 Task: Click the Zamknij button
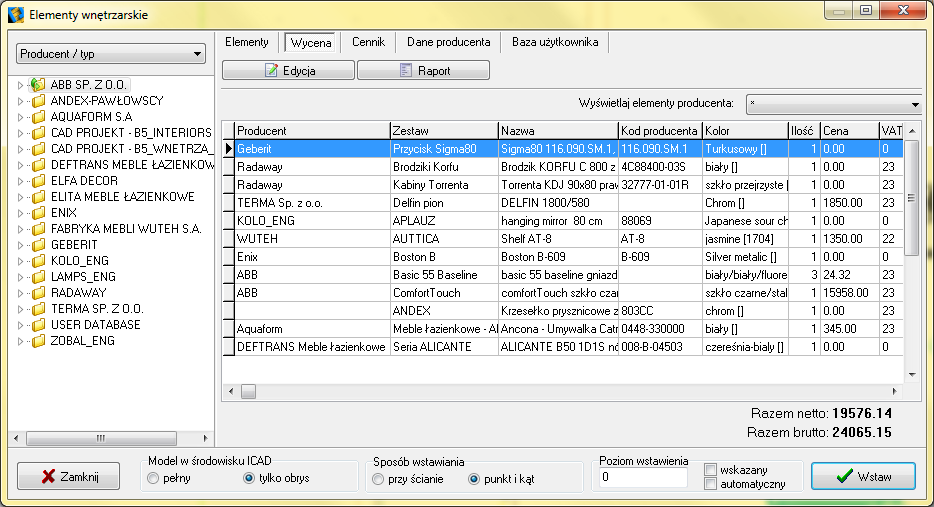click(69, 477)
